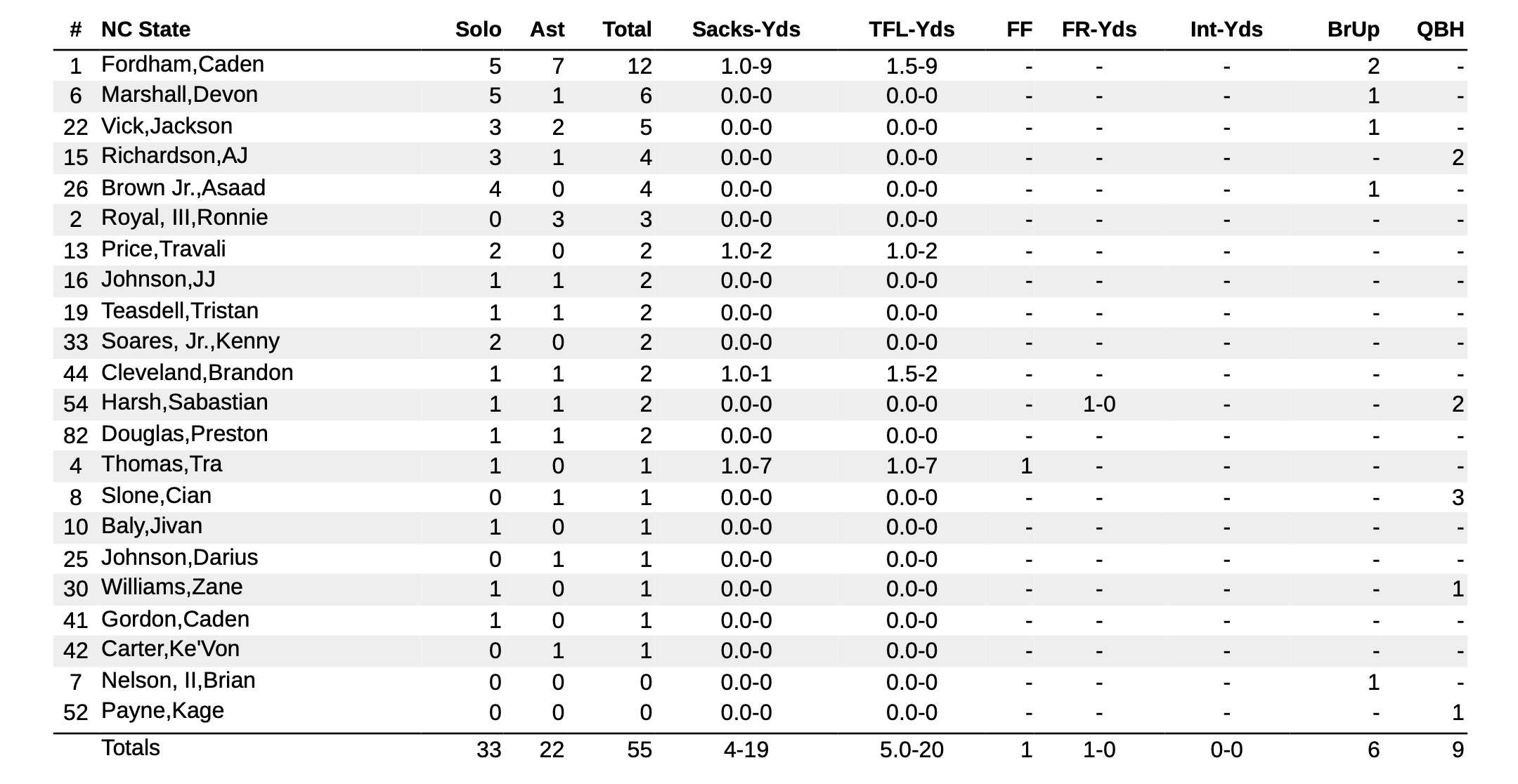Select the Totals row label
The width and height of the screenshot is (1518, 784).
[131, 748]
